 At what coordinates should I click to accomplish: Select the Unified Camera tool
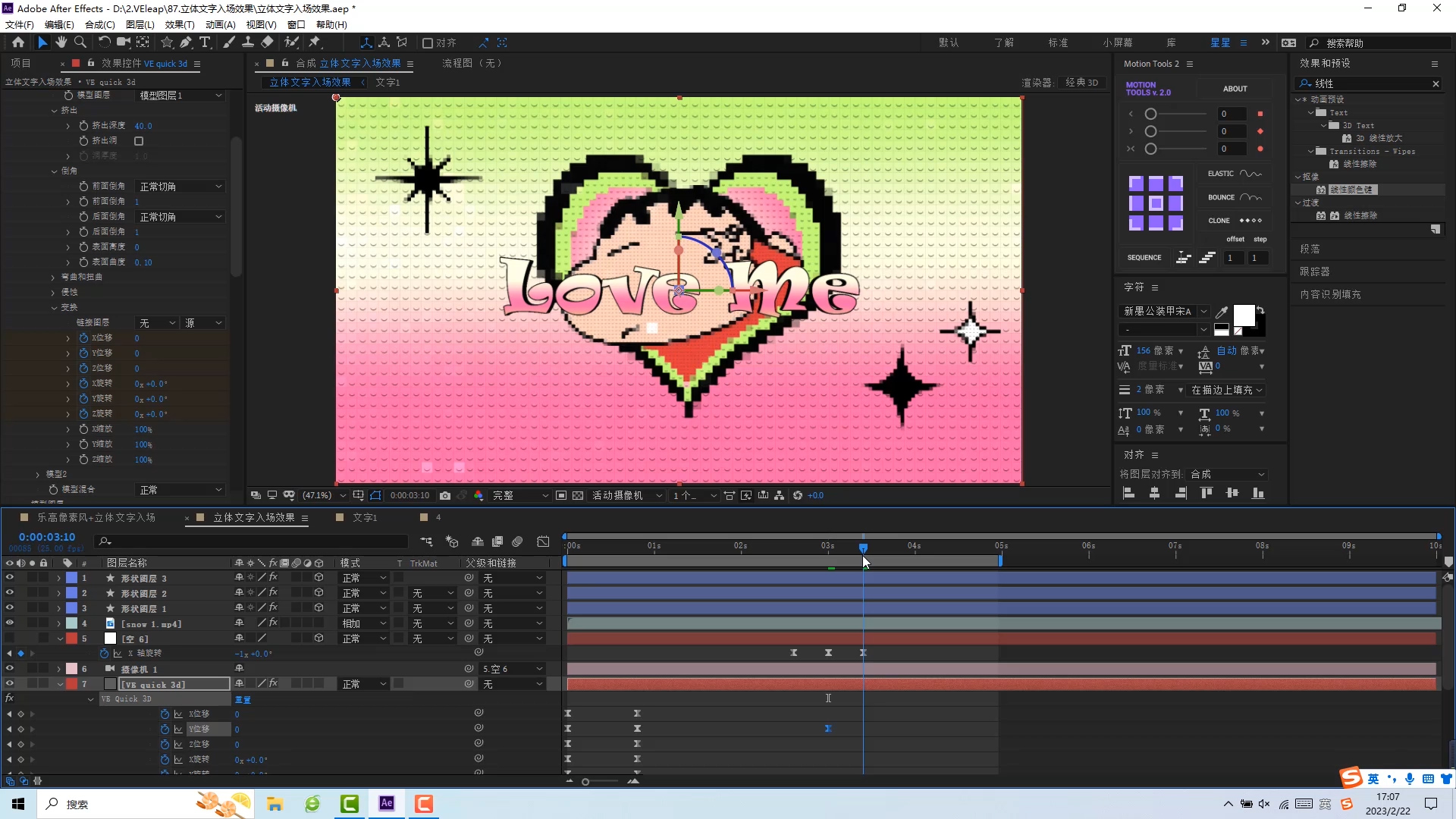coord(123,42)
